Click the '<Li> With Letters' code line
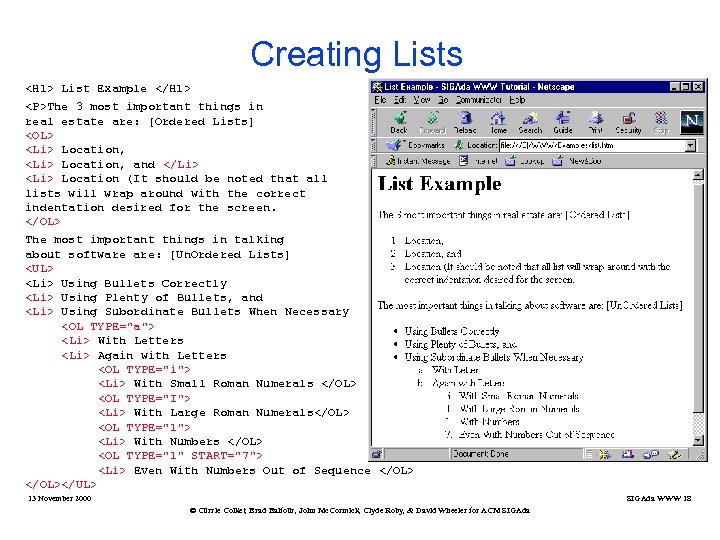The height and width of the screenshot is (540, 720). click(123, 341)
